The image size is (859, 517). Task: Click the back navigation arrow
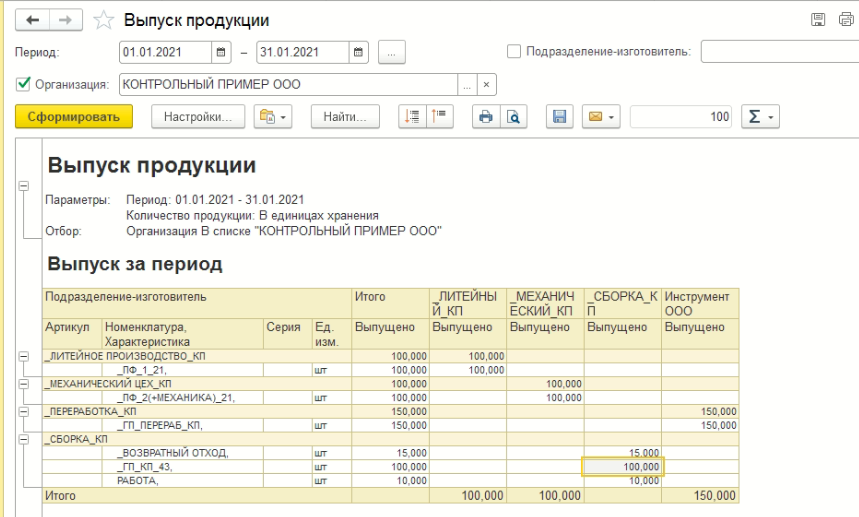33,20
